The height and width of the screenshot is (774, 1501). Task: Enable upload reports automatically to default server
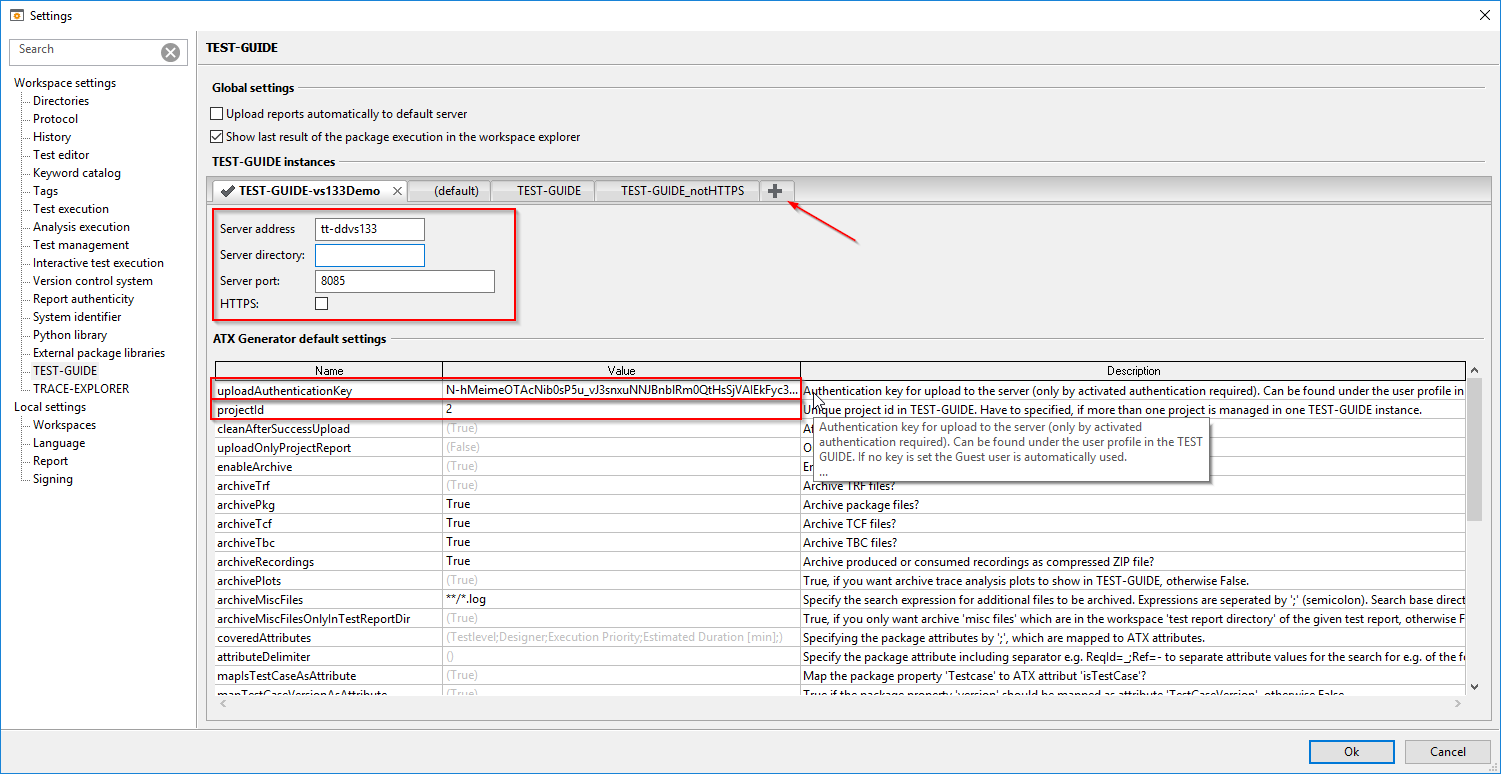tap(217, 114)
